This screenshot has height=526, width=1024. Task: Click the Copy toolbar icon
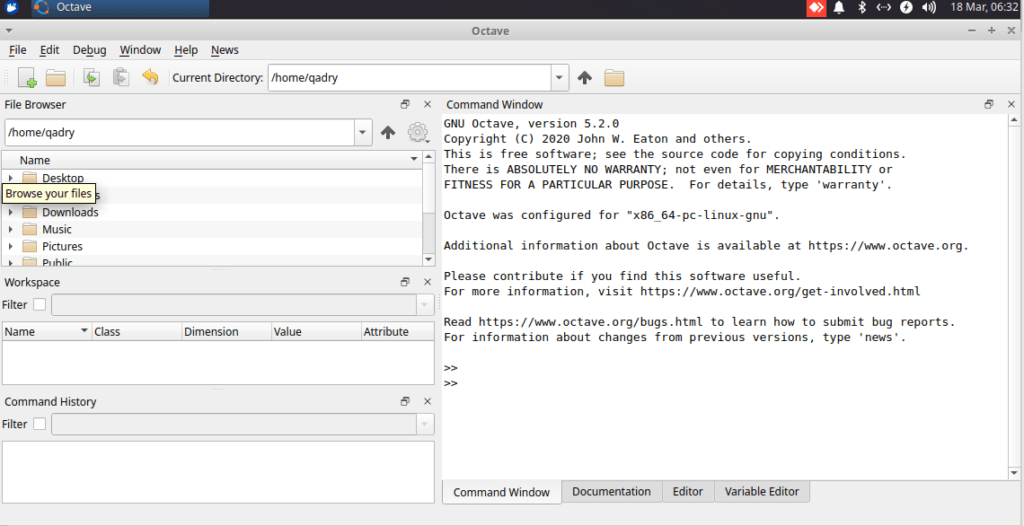click(x=91, y=78)
